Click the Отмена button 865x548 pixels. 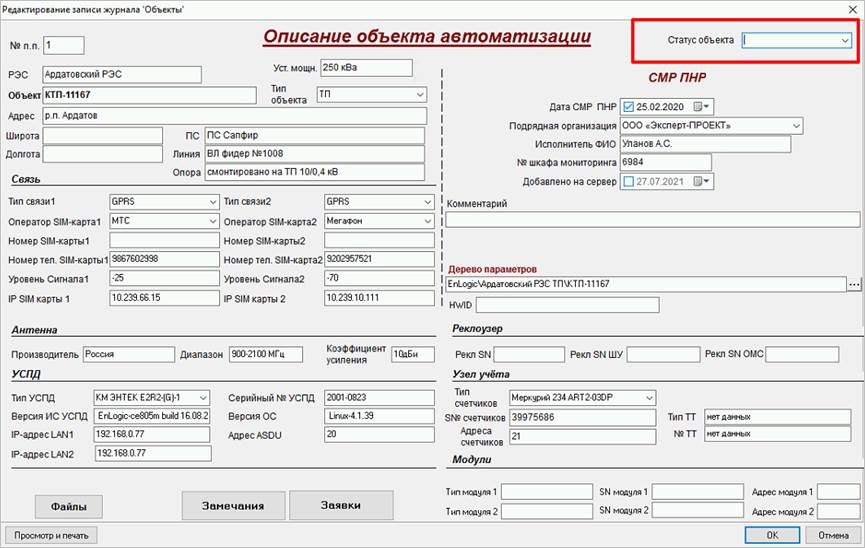(833, 535)
